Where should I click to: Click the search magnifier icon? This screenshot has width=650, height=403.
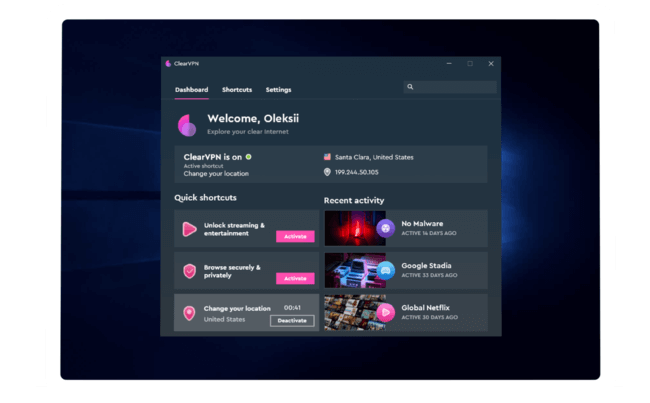coord(410,87)
